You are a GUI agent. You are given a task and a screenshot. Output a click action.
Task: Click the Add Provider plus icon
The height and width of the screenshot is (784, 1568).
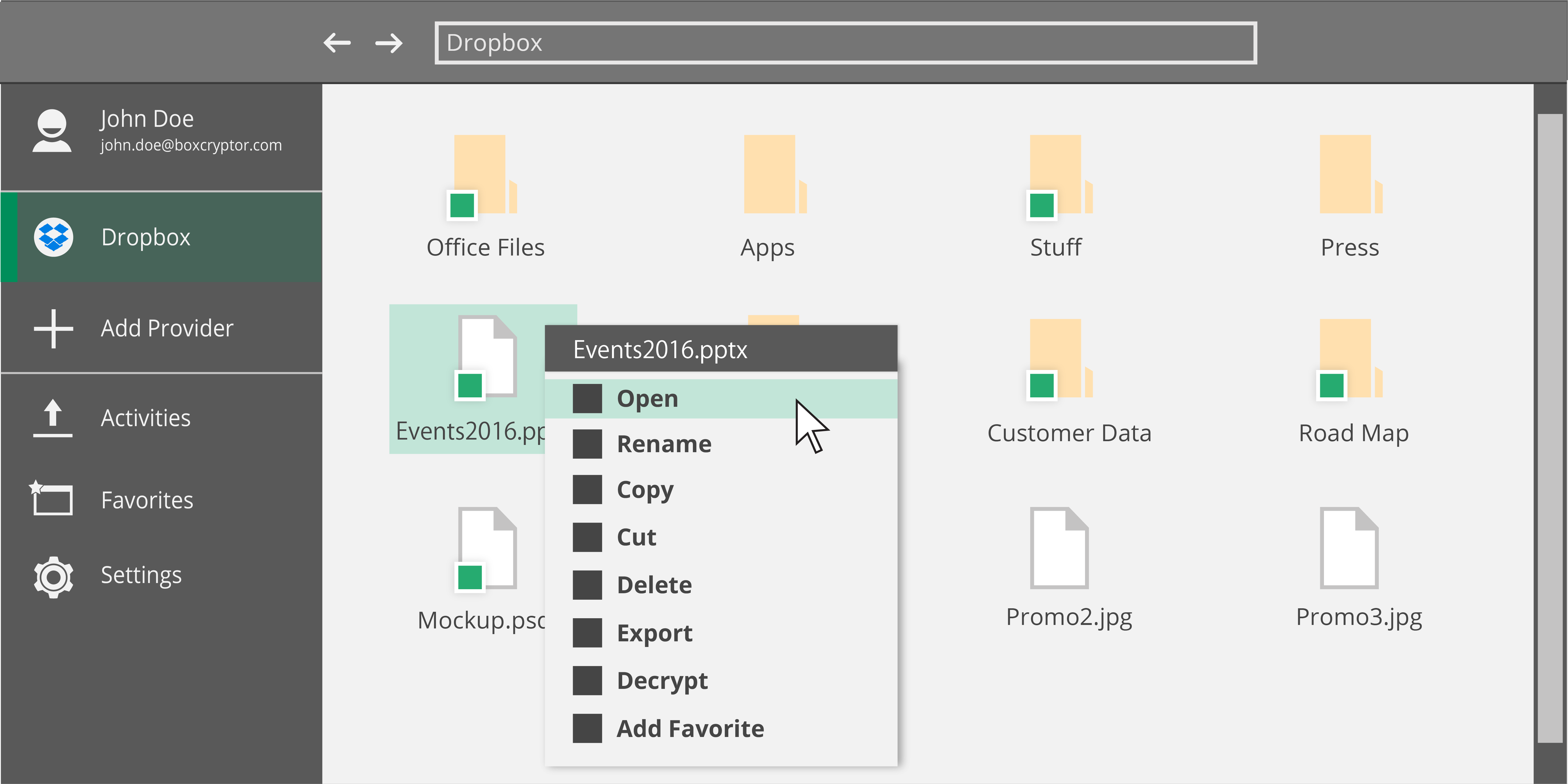tap(53, 328)
